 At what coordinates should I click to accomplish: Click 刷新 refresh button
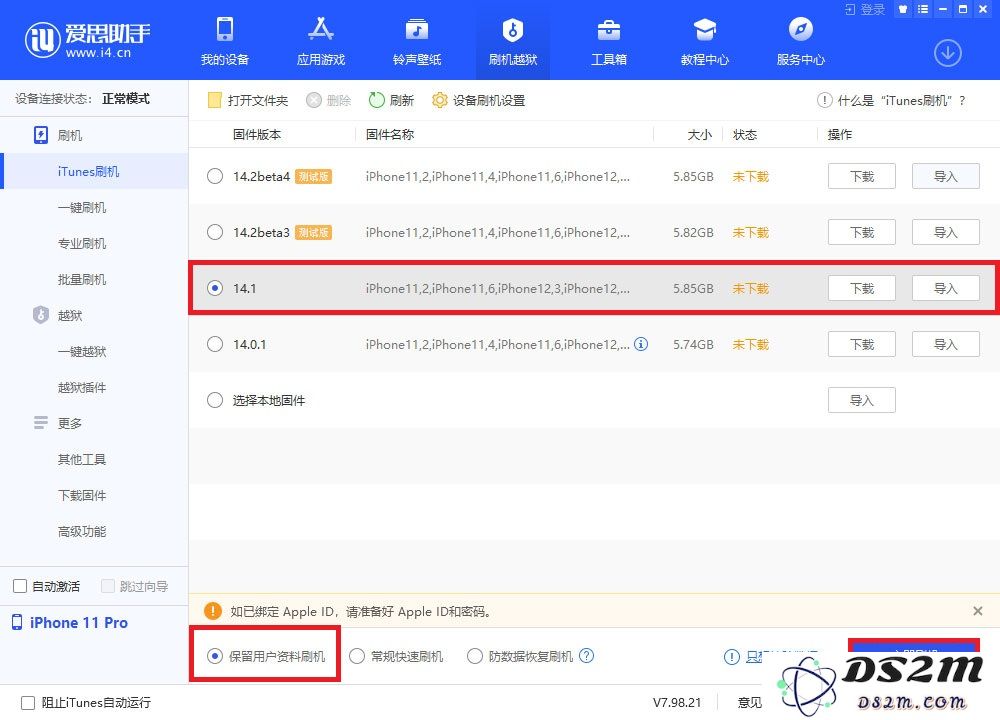point(392,100)
